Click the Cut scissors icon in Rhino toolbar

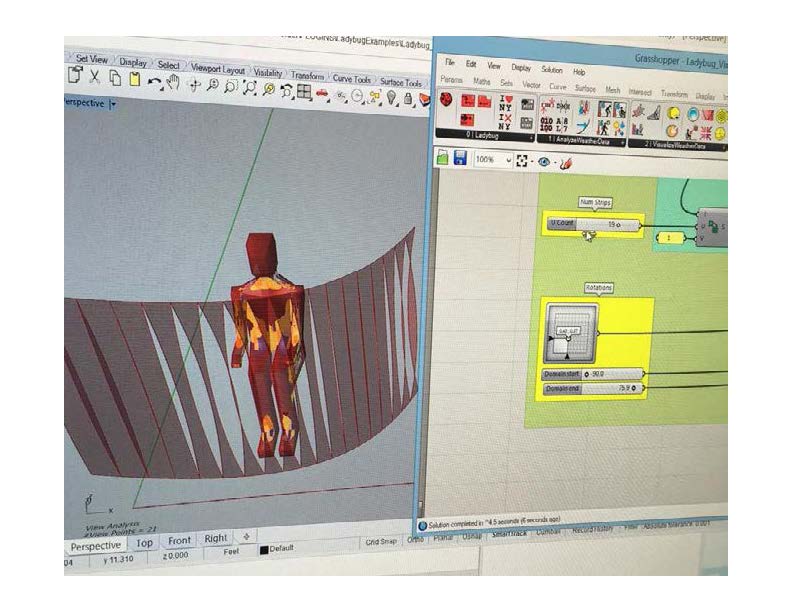coord(95,77)
